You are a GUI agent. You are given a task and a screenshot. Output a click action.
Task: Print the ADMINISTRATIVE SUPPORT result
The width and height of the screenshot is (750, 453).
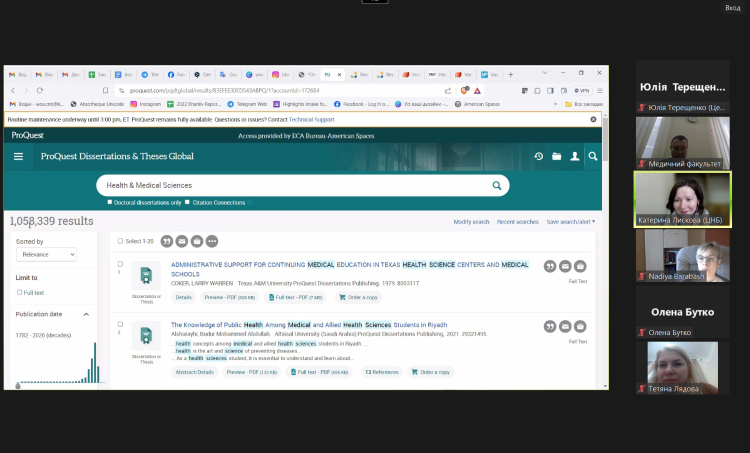point(580,266)
